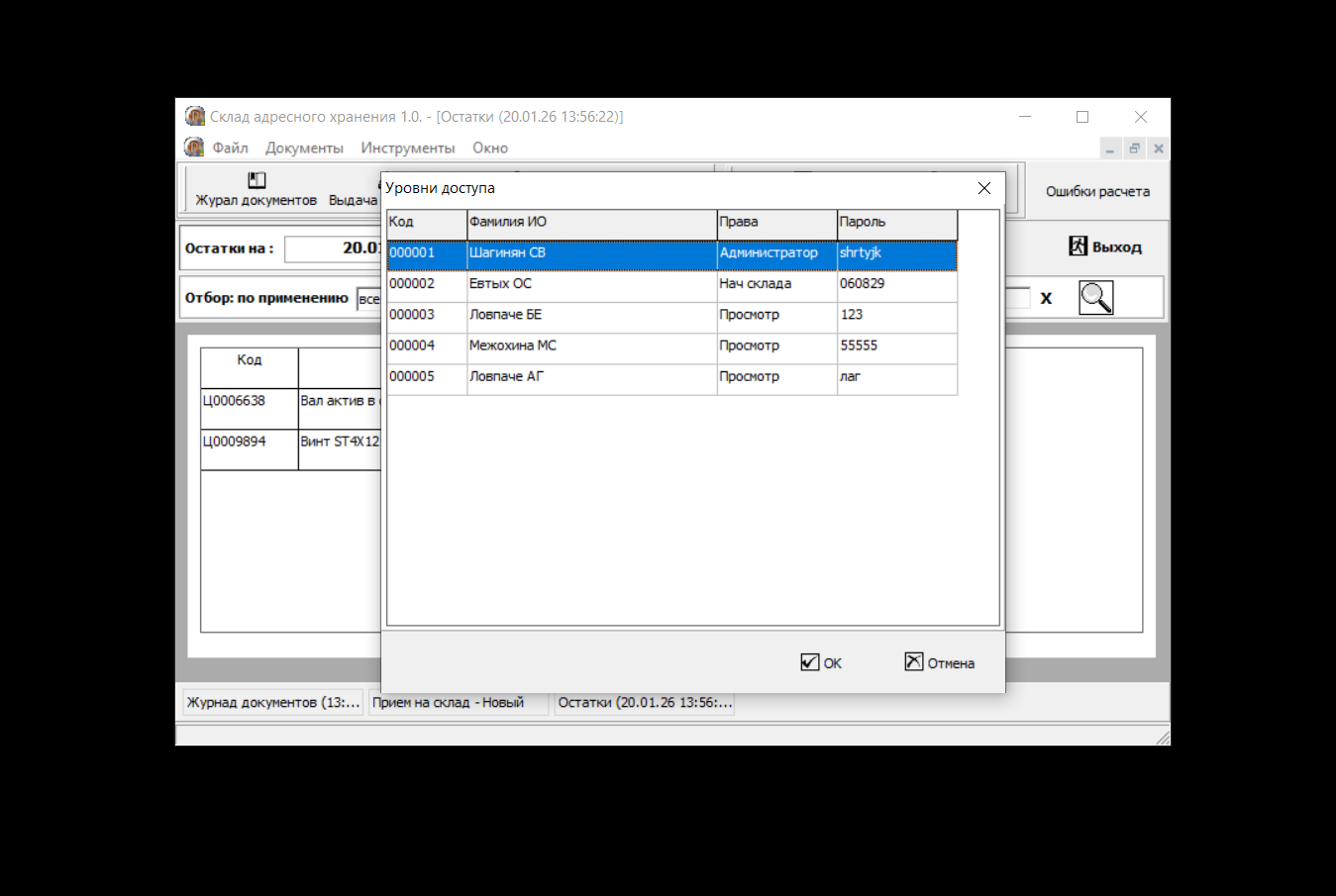Click Ц0009894 code in Остатки table
The image size is (1336, 896).
(250, 449)
